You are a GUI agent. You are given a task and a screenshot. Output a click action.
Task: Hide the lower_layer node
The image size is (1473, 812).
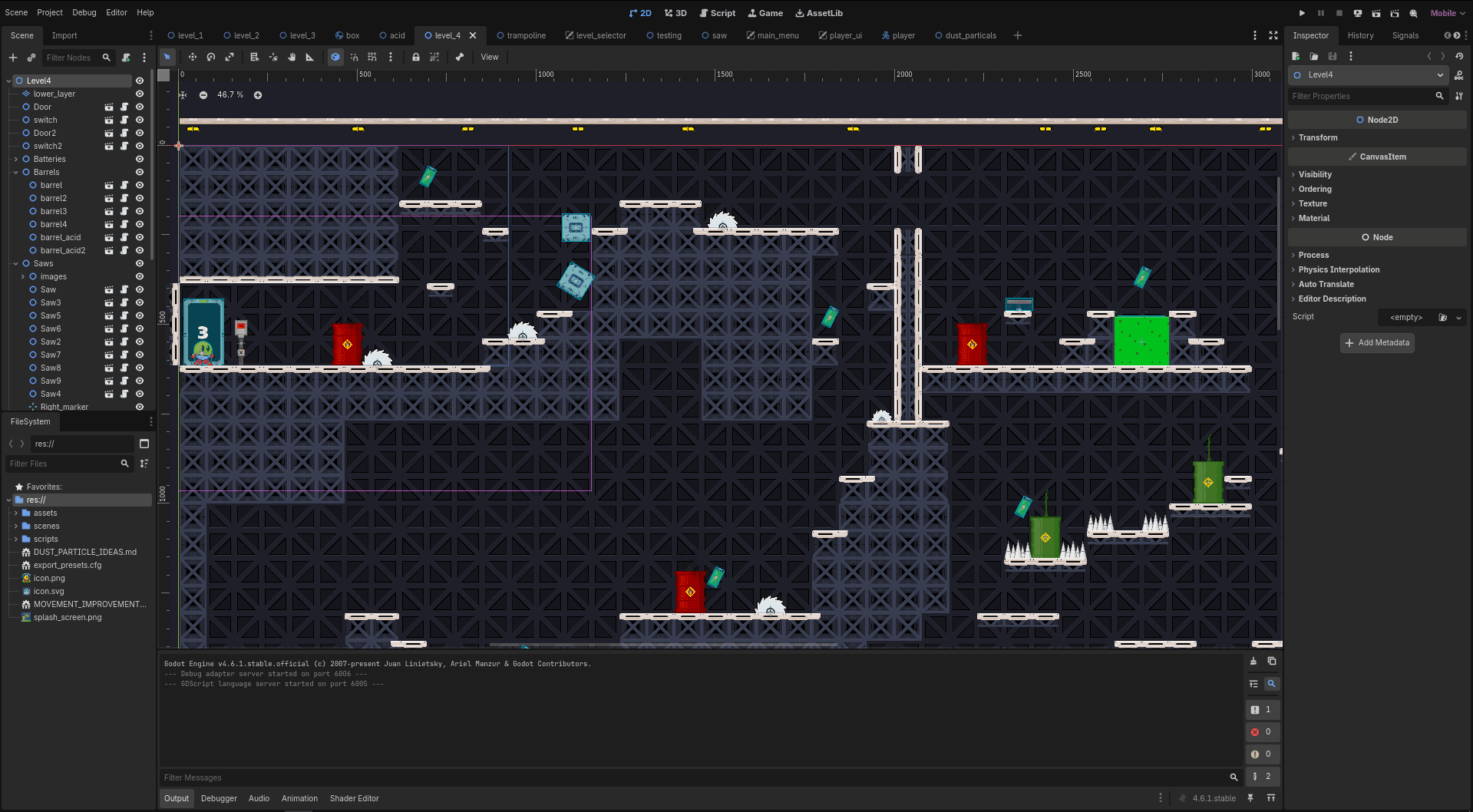(140, 94)
